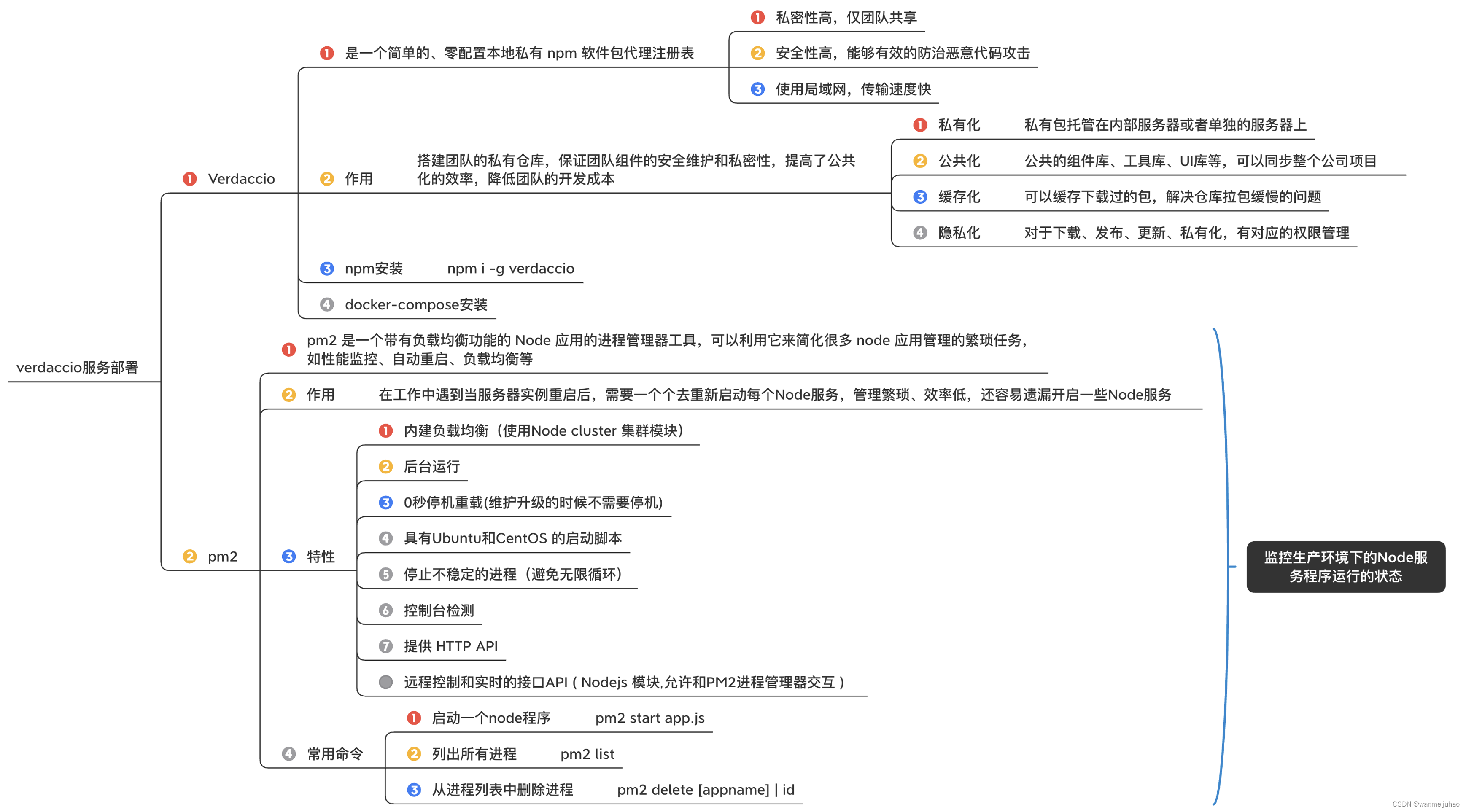
Task: Click the orange 2 marker beside 安全性高
Action: tap(757, 53)
